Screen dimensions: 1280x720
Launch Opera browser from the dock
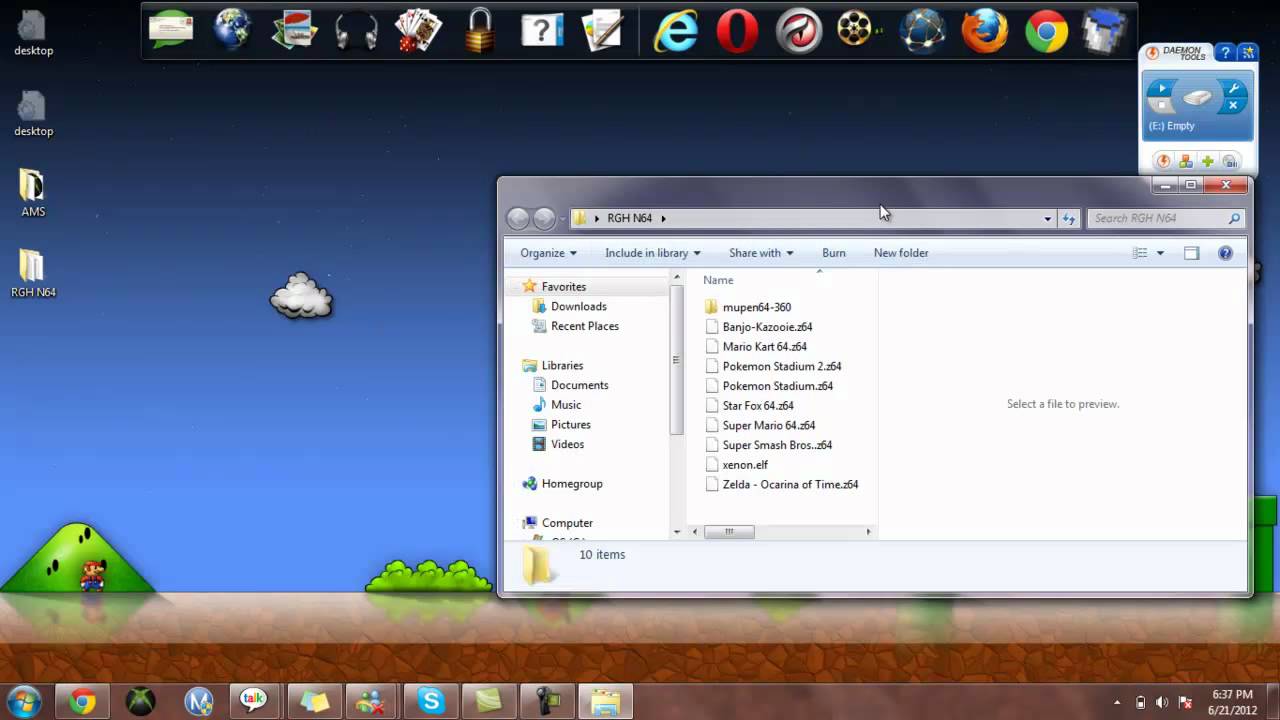tap(737, 31)
